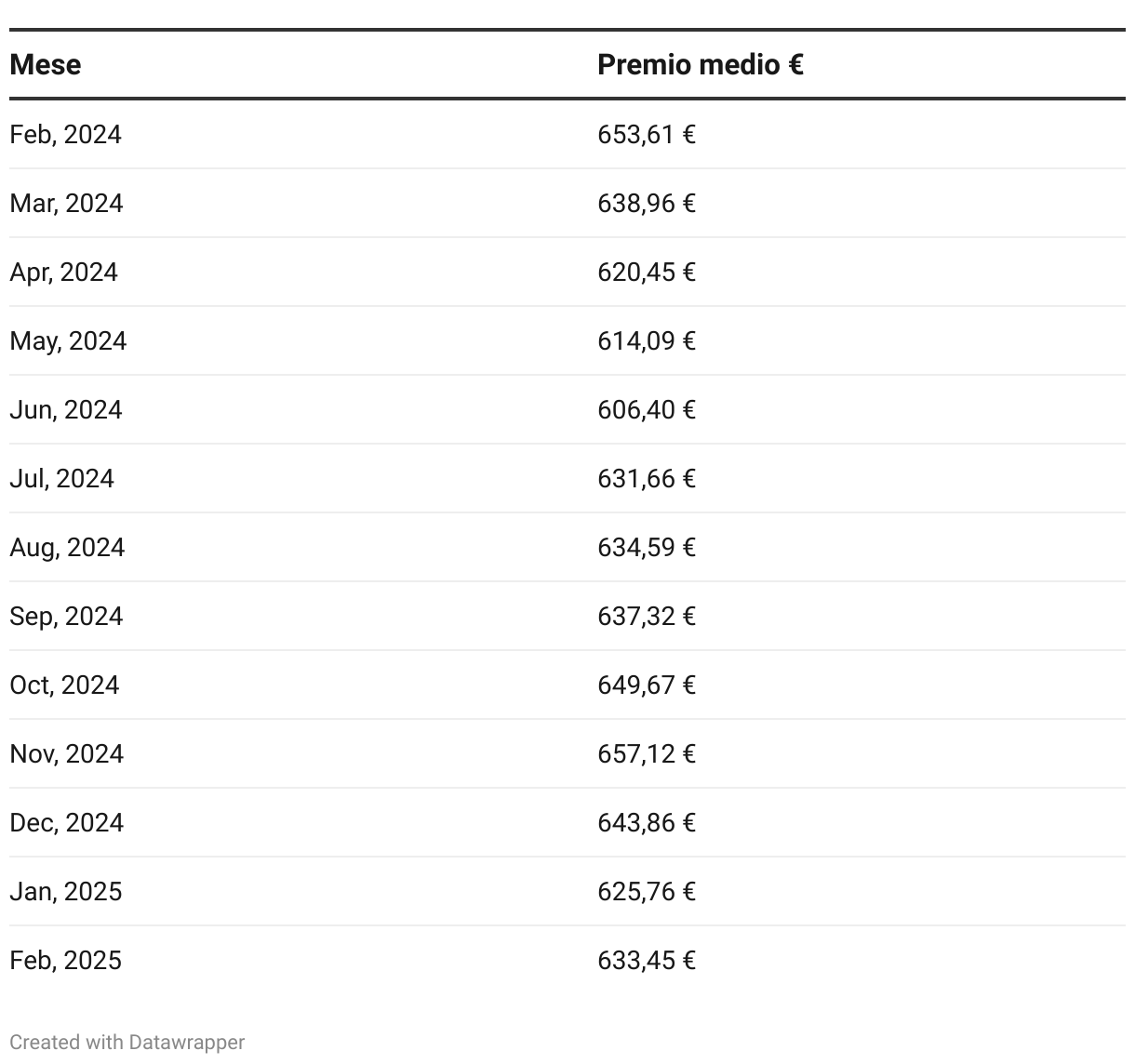Screen dimensions: 1135x1064
Task: Select the Aug, 2024 row label
Action: 68,548
